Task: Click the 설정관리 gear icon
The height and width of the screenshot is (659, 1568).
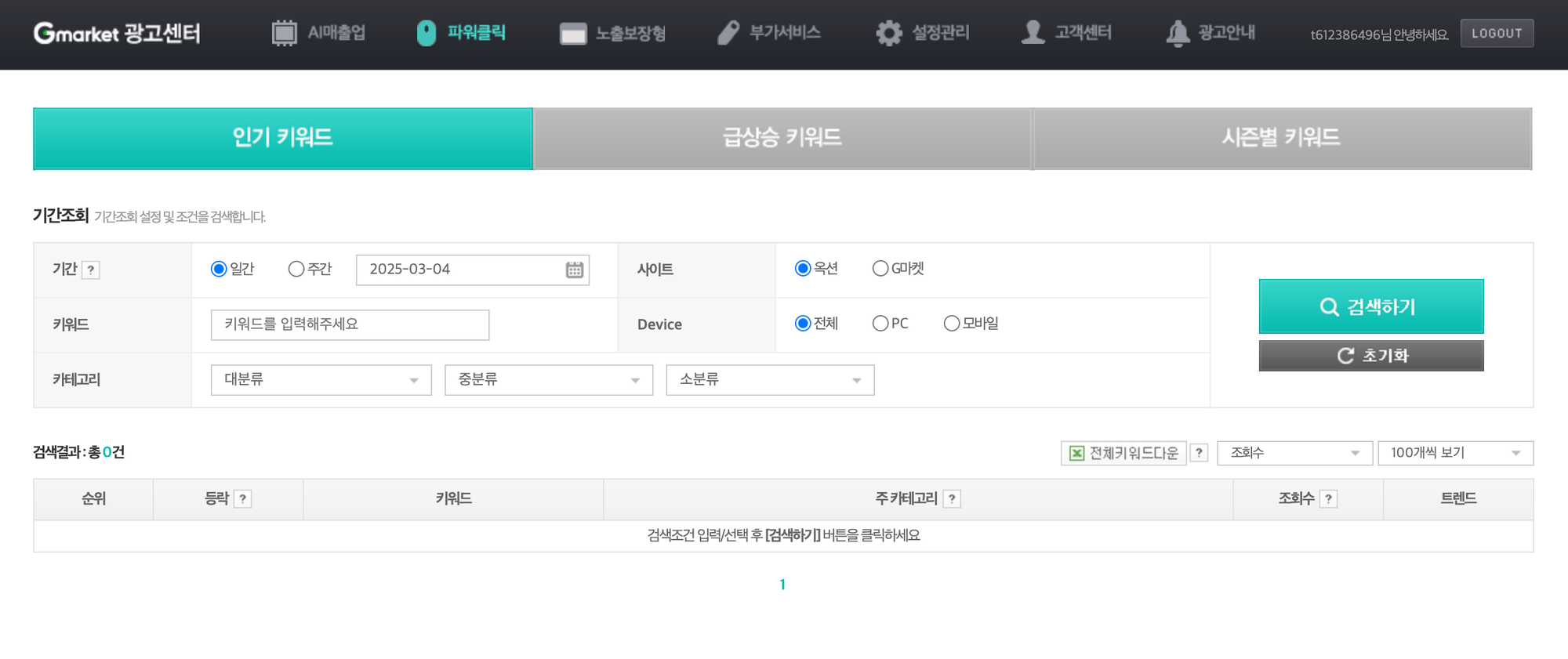Action: [x=889, y=33]
